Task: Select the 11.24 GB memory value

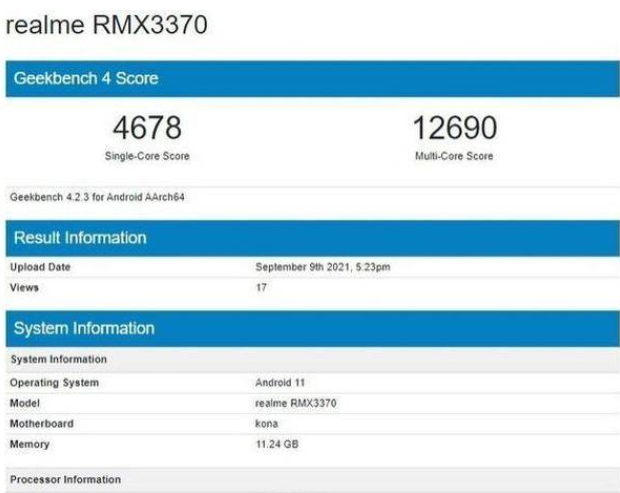Action: pos(277,444)
